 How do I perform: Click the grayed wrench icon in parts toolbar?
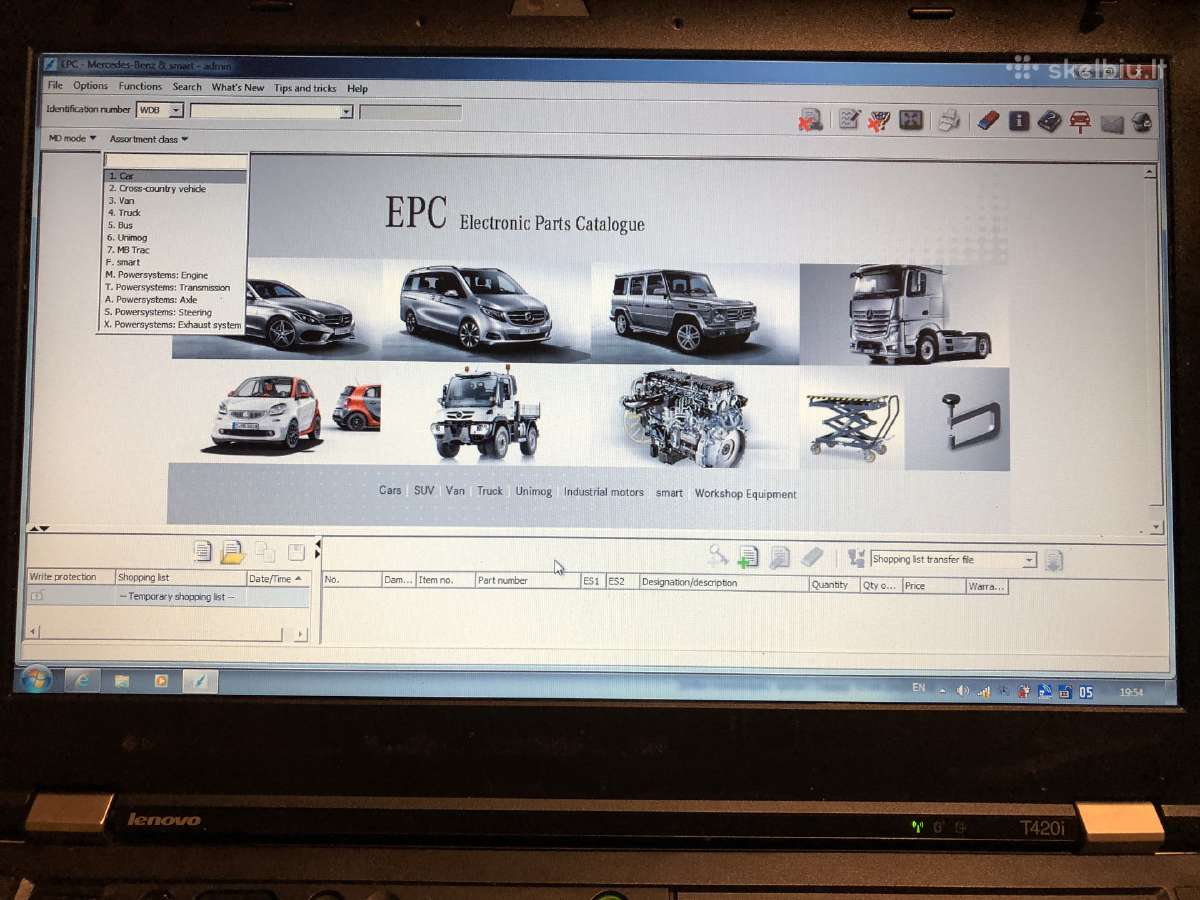717,556
